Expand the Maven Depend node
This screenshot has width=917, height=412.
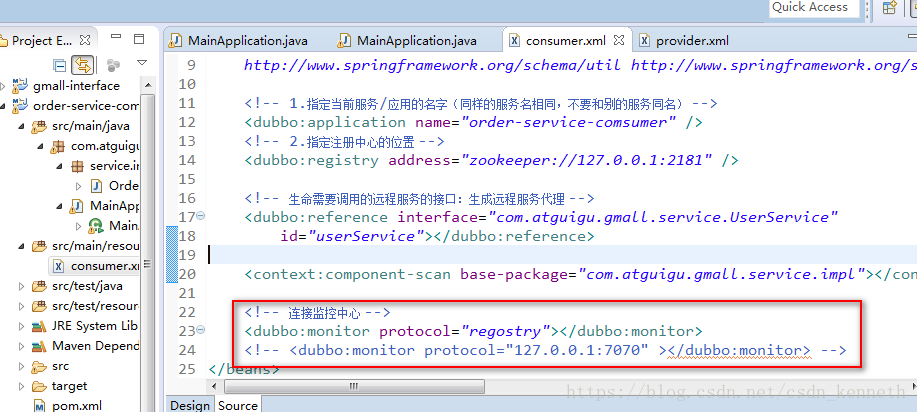[22, 346]
